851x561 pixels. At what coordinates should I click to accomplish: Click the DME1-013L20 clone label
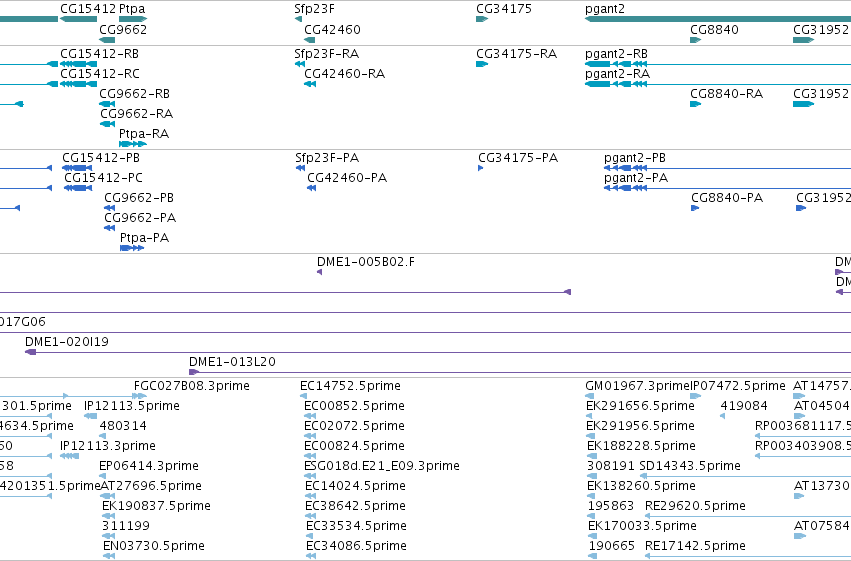click(232, 362)
